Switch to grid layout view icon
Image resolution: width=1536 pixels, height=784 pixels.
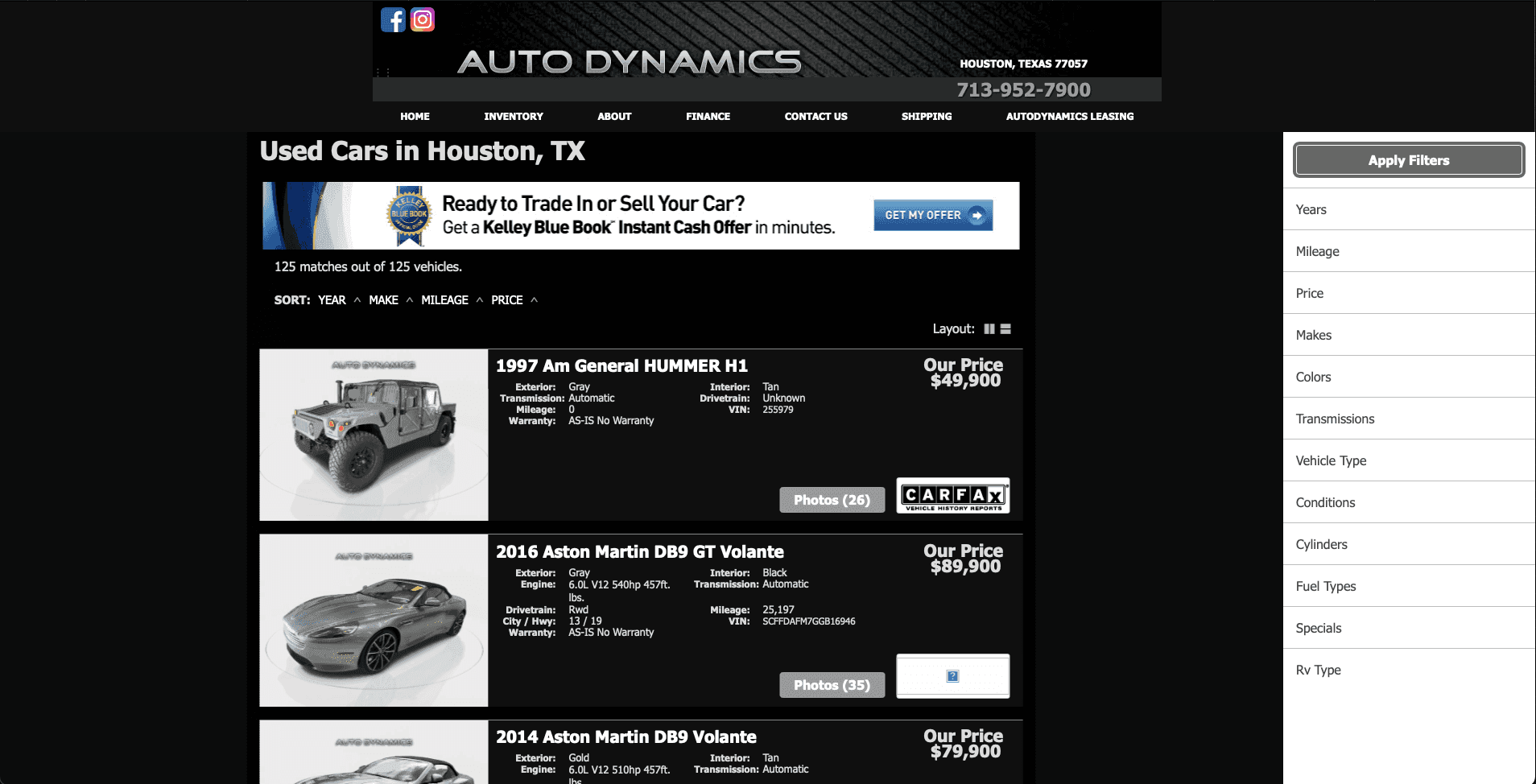pos(989,329)
